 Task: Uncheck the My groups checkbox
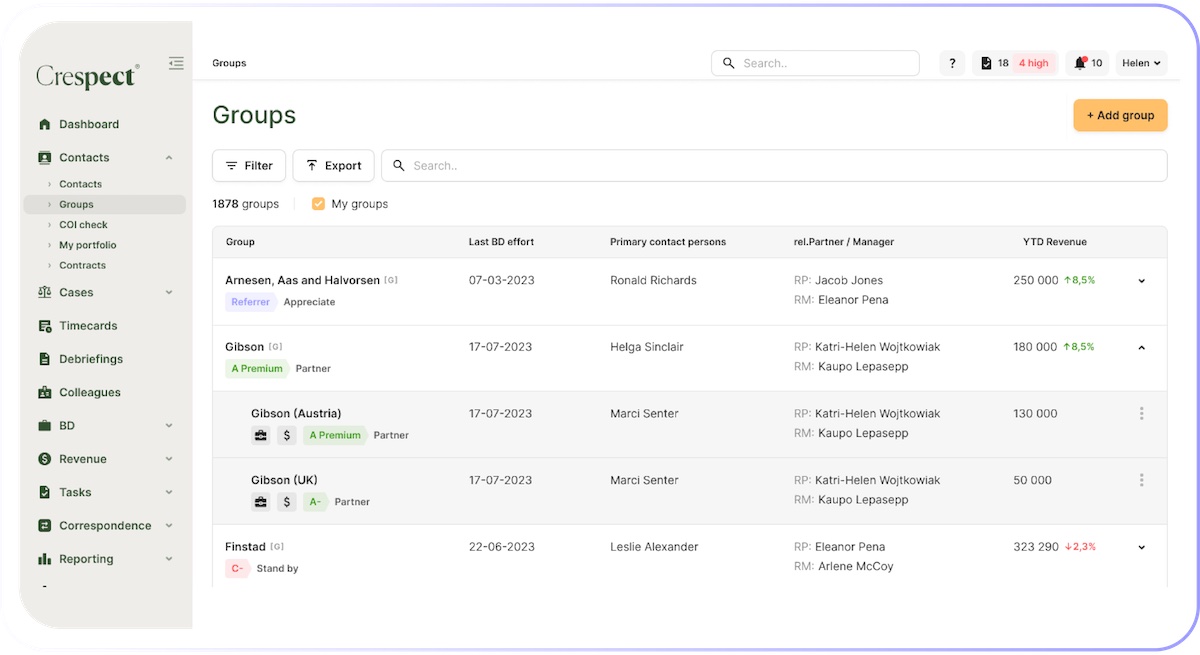[x=318, y=204]
